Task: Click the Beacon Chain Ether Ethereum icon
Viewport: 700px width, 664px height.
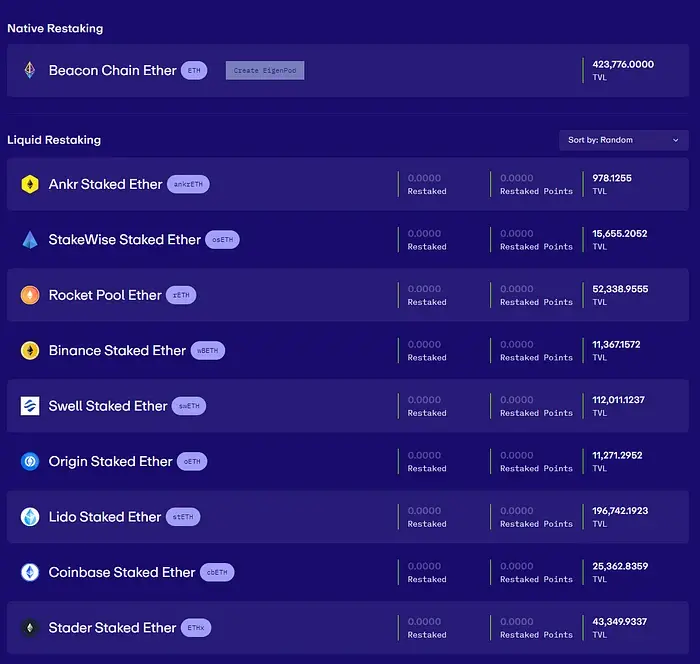Action: pyautogui.click(x=30, y=70)
